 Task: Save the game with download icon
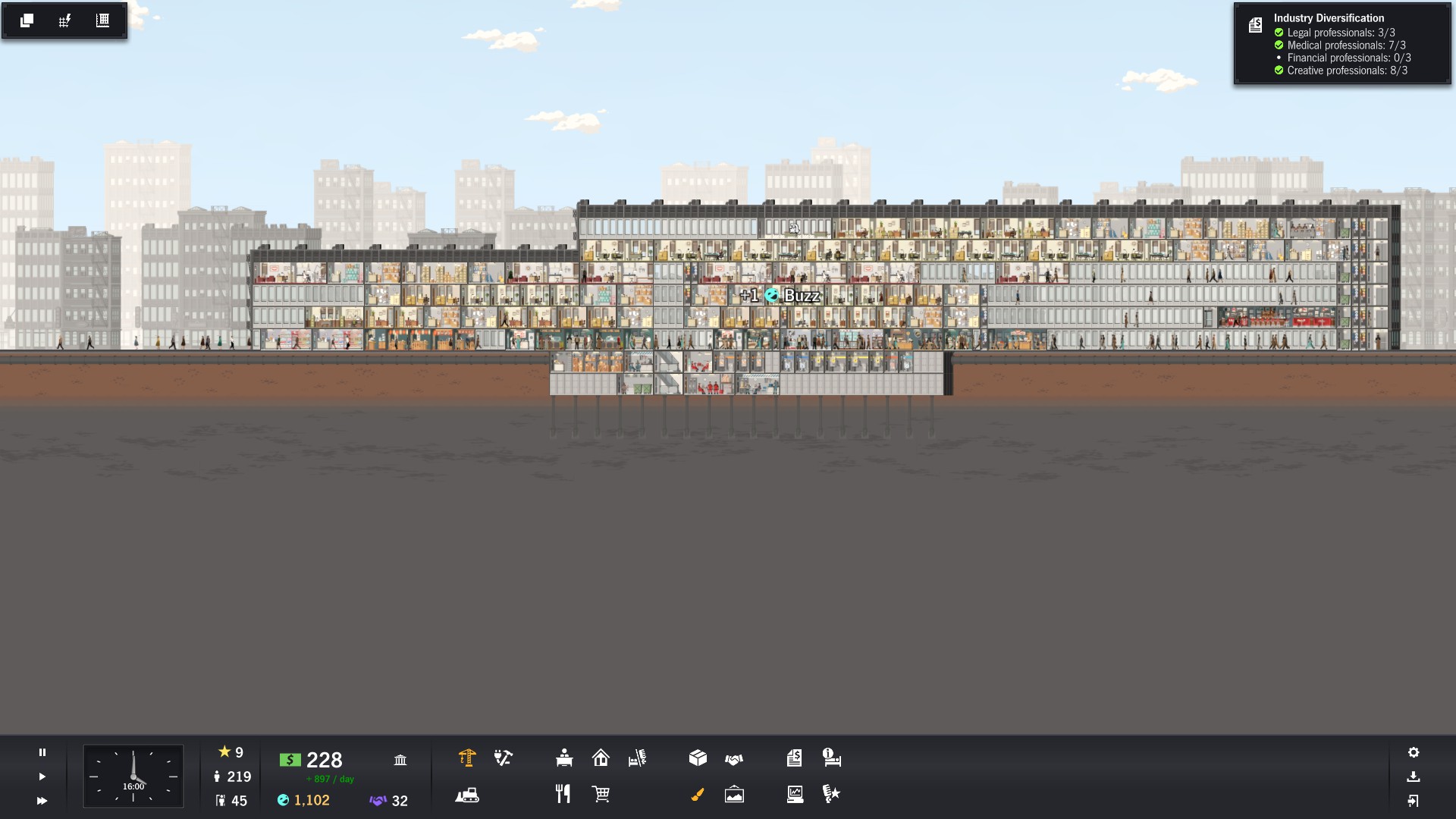(x=1414, y=777)
